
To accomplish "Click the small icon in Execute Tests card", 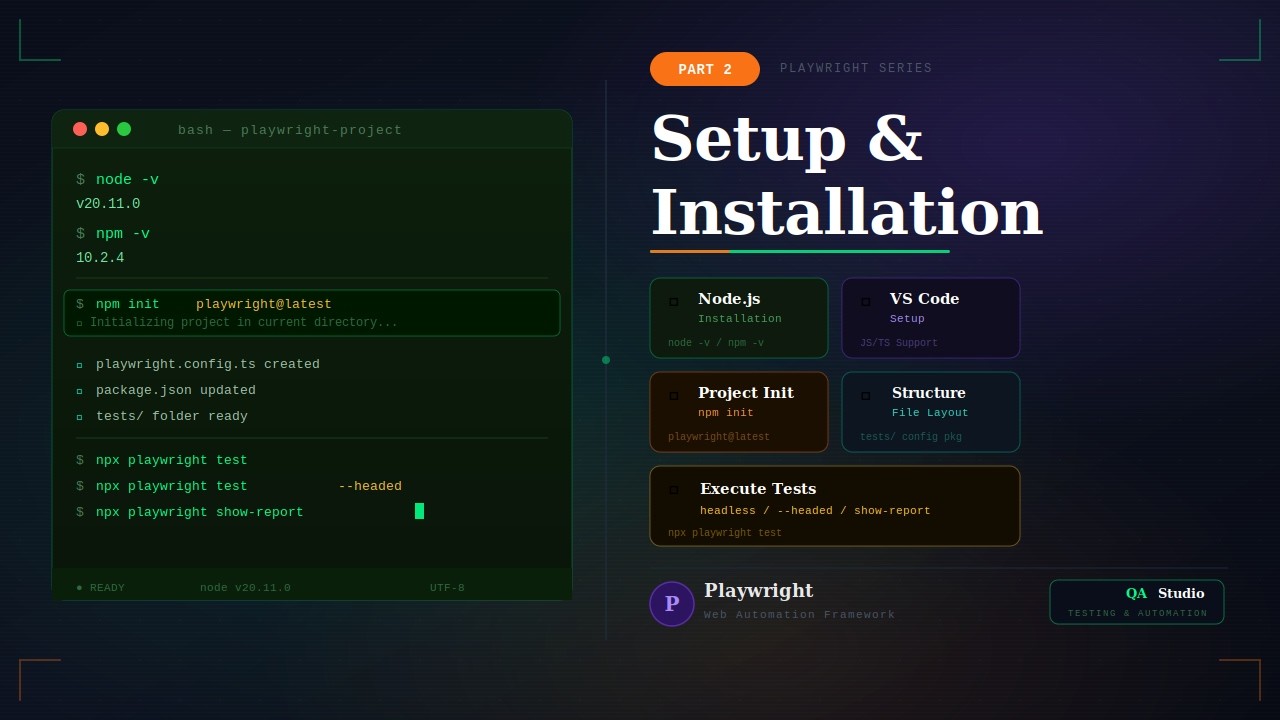I will [x=674, y=490].
